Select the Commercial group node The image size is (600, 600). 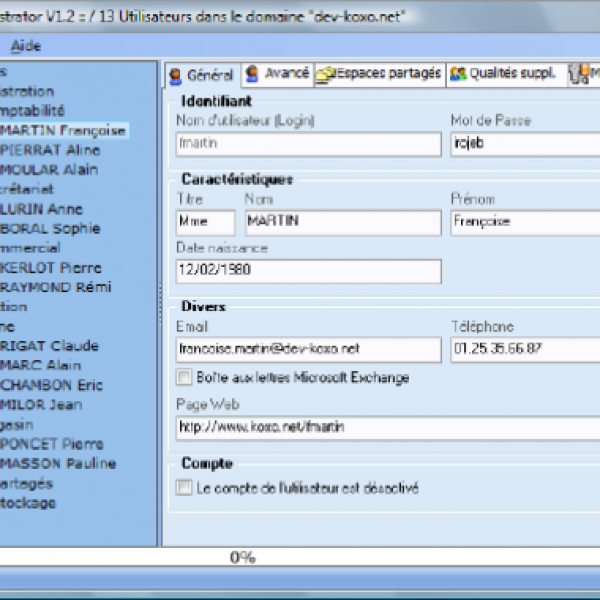coord(30,248)
